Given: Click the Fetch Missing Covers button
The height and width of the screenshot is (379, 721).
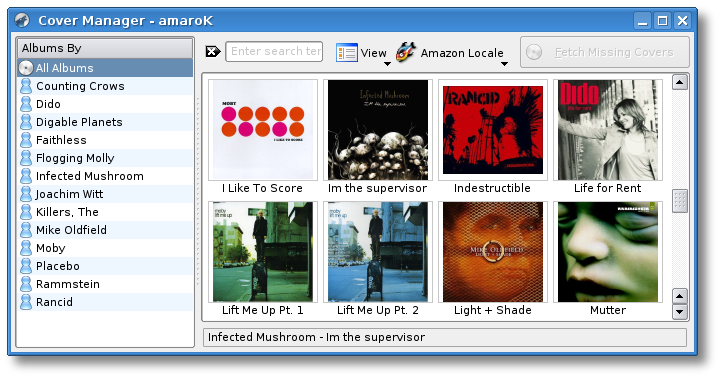Looking at the screenshot, I should point(605,52).
